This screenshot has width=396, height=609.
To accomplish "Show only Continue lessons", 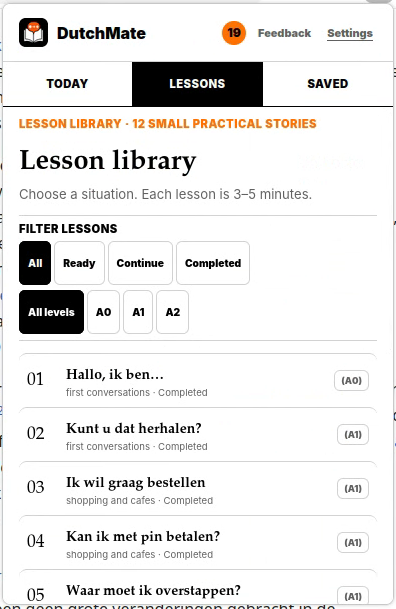I will click(x=140, y=263).
